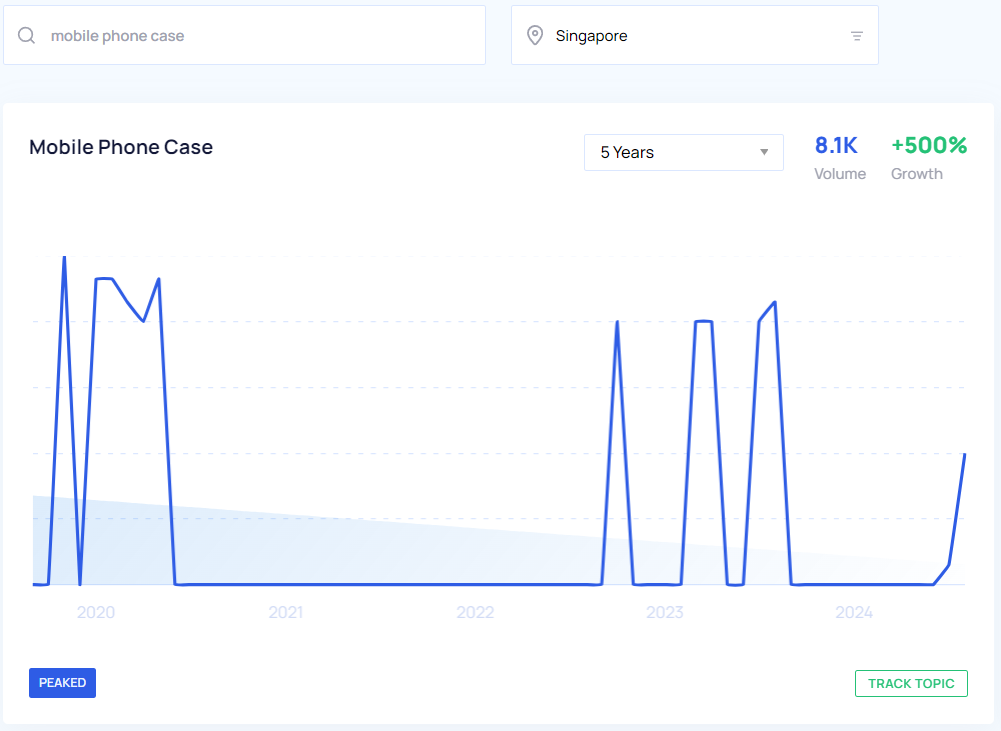Select the 2023 label on the timeline axis
Image resolution: width=1001 pixels, height=731 pixels.
[665, 612]
